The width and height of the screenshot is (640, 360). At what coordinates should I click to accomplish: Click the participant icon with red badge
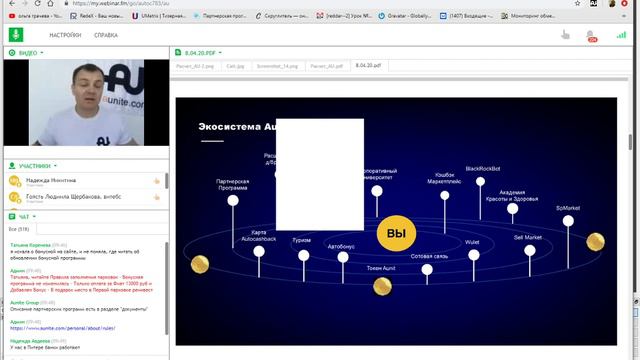[x=591, y=36]
